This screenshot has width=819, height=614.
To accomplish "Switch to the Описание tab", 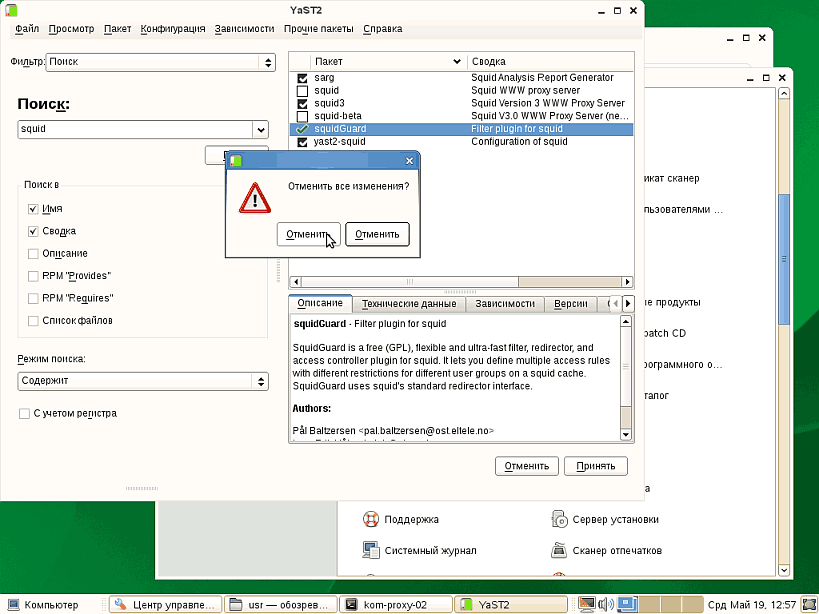I will tap(320, 303).
